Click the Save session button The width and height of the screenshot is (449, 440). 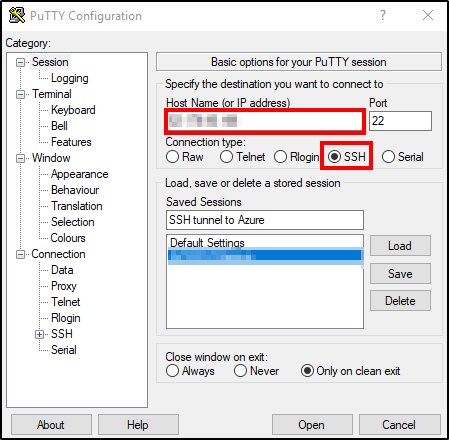[400, 274]
